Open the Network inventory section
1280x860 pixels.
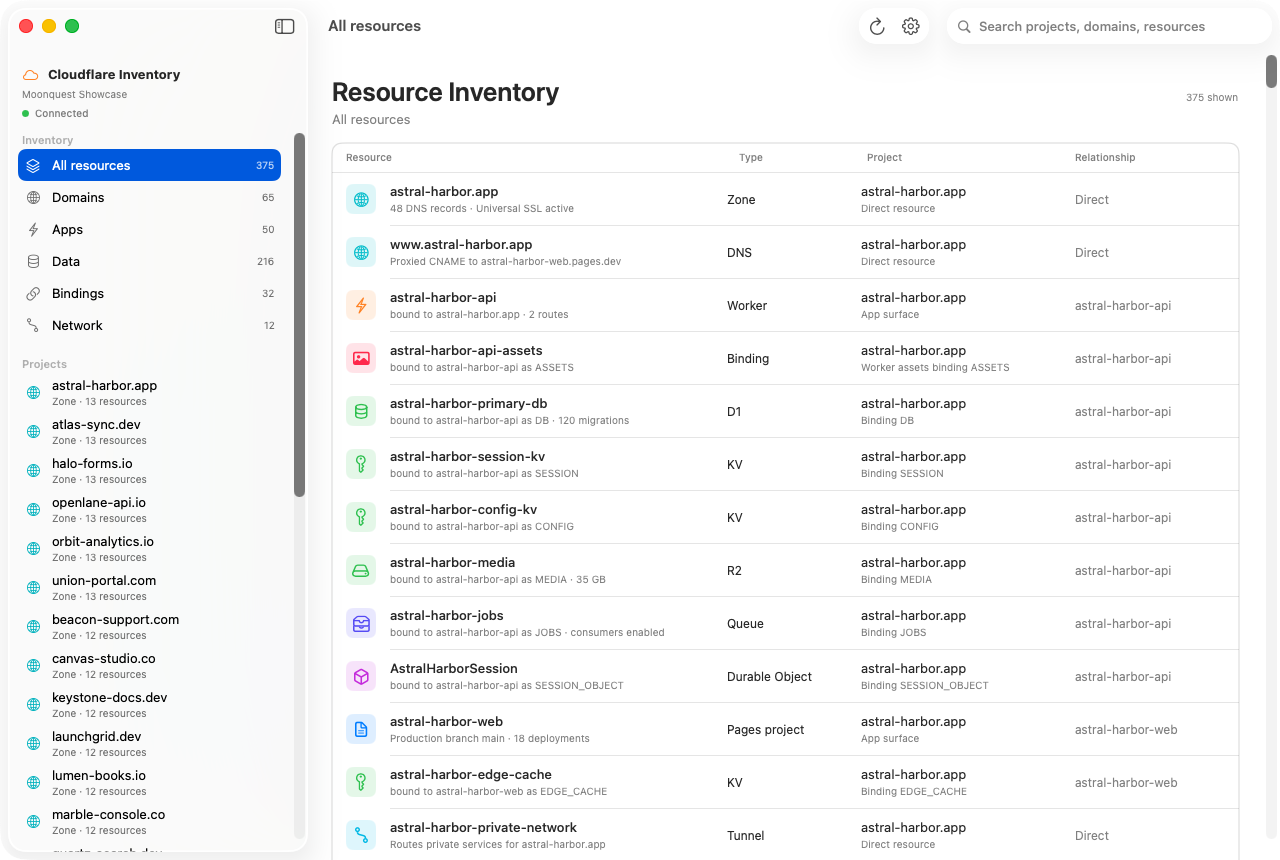(149, 325)
